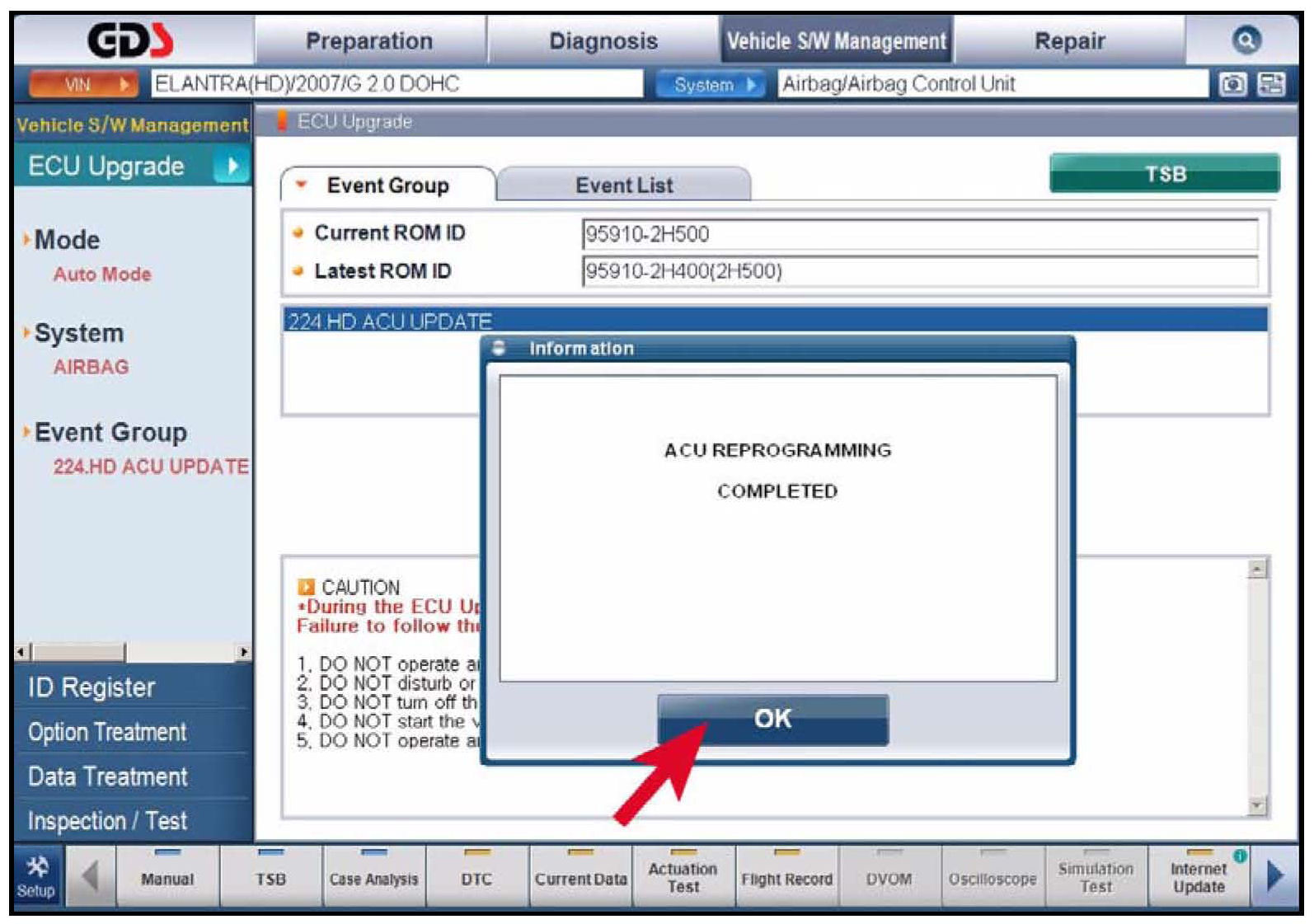Click the camera screenshot icon
The height and width of the screenshot is (924, 1314).
[1232, 84]
